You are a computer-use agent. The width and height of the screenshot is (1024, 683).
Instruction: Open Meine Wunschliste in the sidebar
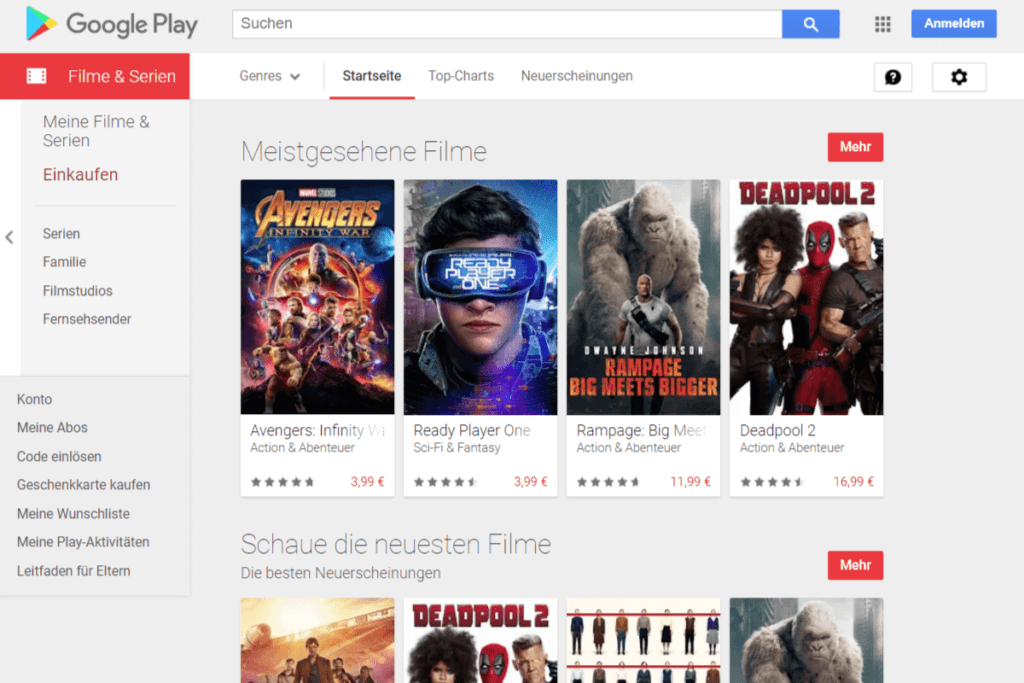point(73,514)
